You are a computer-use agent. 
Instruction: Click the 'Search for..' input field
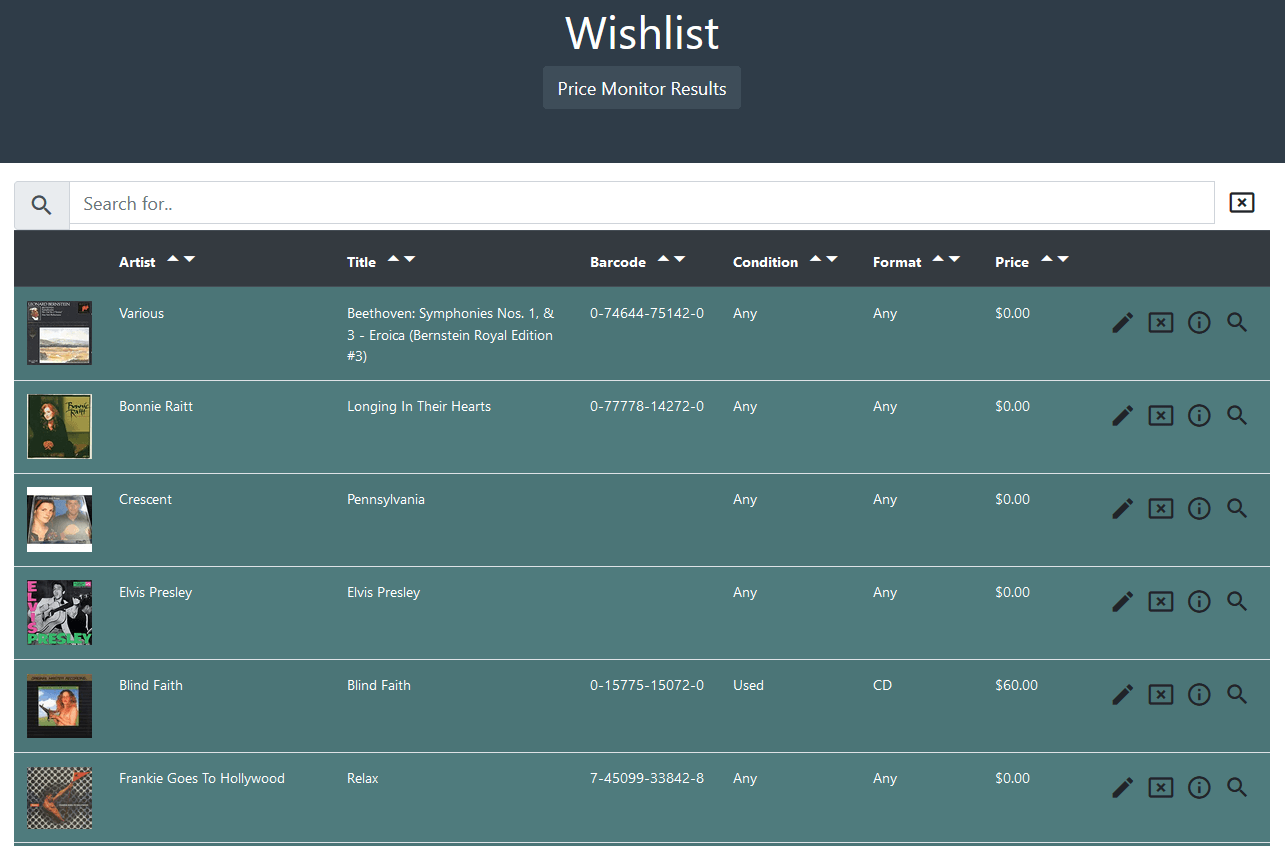[641, 204]
